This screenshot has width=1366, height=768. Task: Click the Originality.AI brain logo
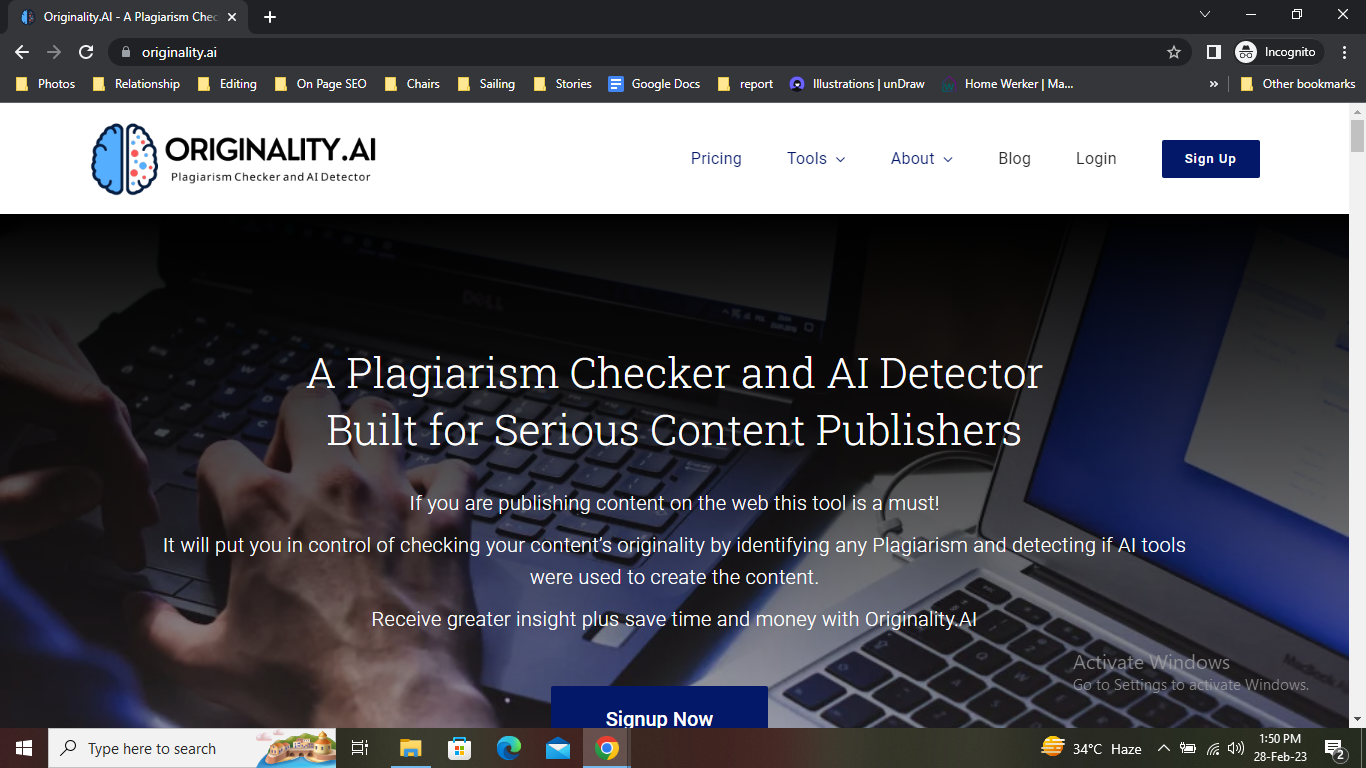pyautogui.click(x=125, y=159)
